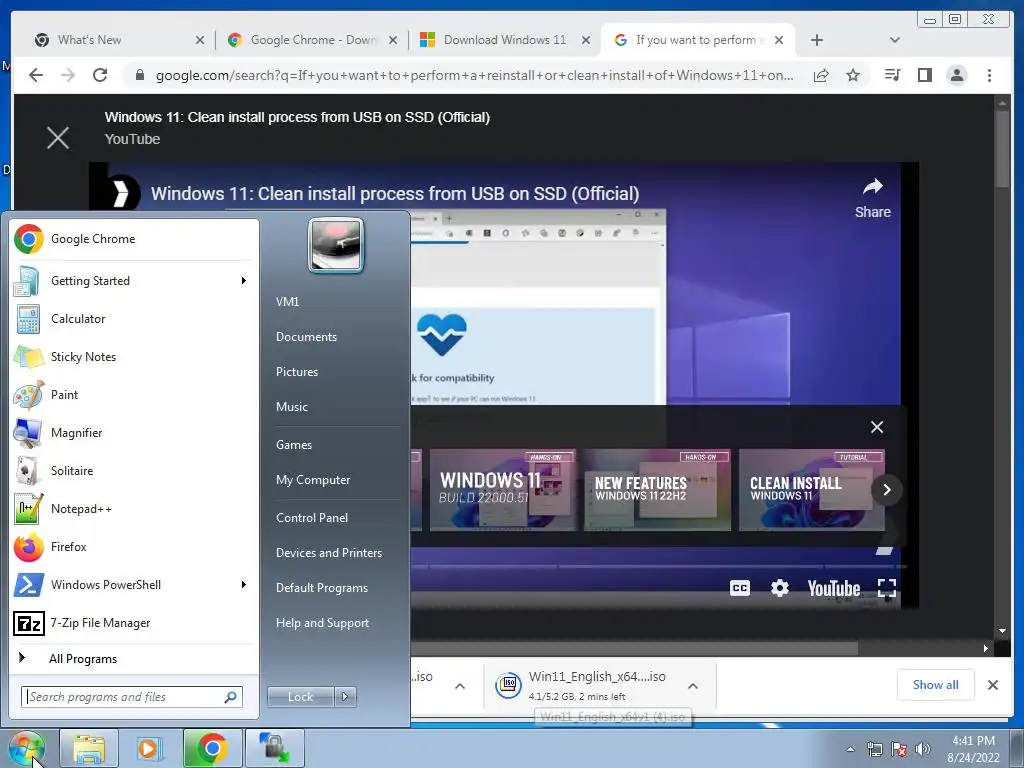Toggle closed captions on the video
The height and width of the screenshot is (768, 1024).
(x=739, y=588)
